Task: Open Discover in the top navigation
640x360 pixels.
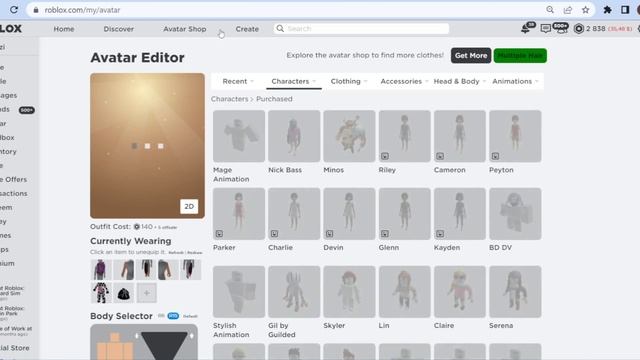Action: click(x=118, y=29)
